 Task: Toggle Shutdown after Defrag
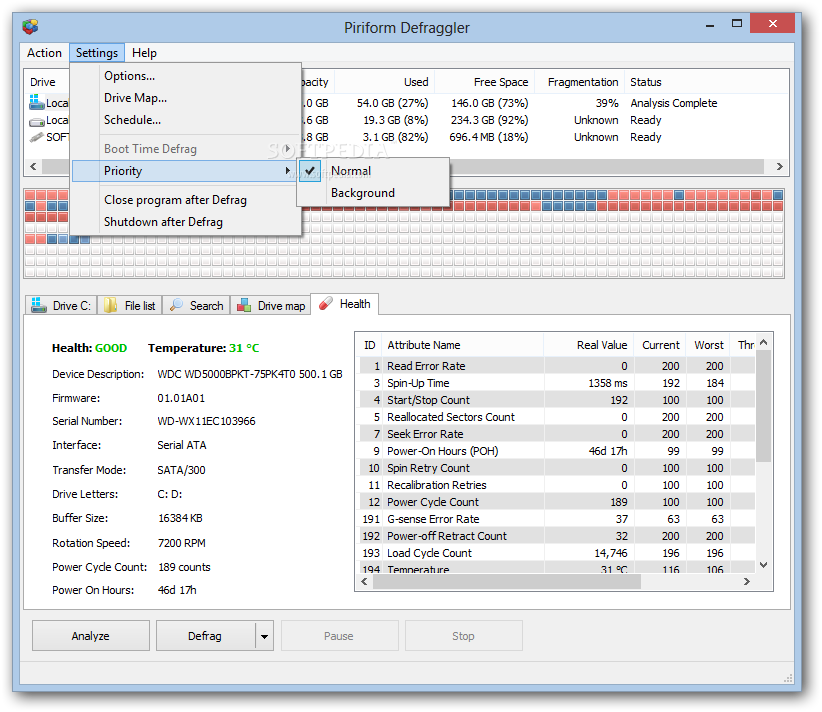coord(186,222)
